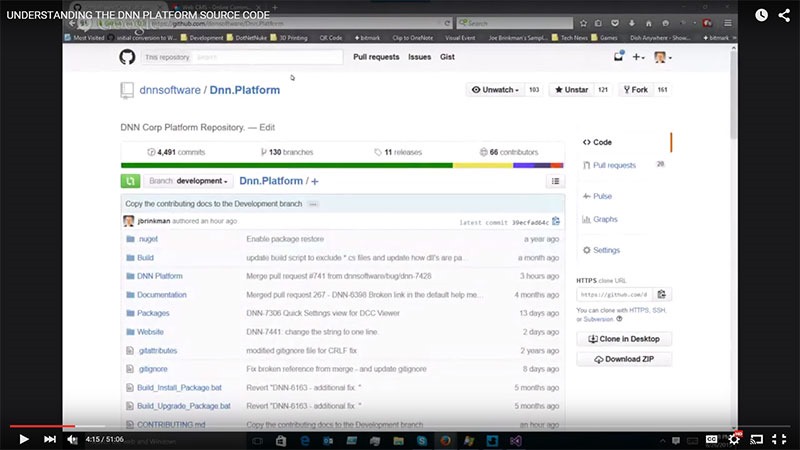Open the Build folder

click(145, 258)
